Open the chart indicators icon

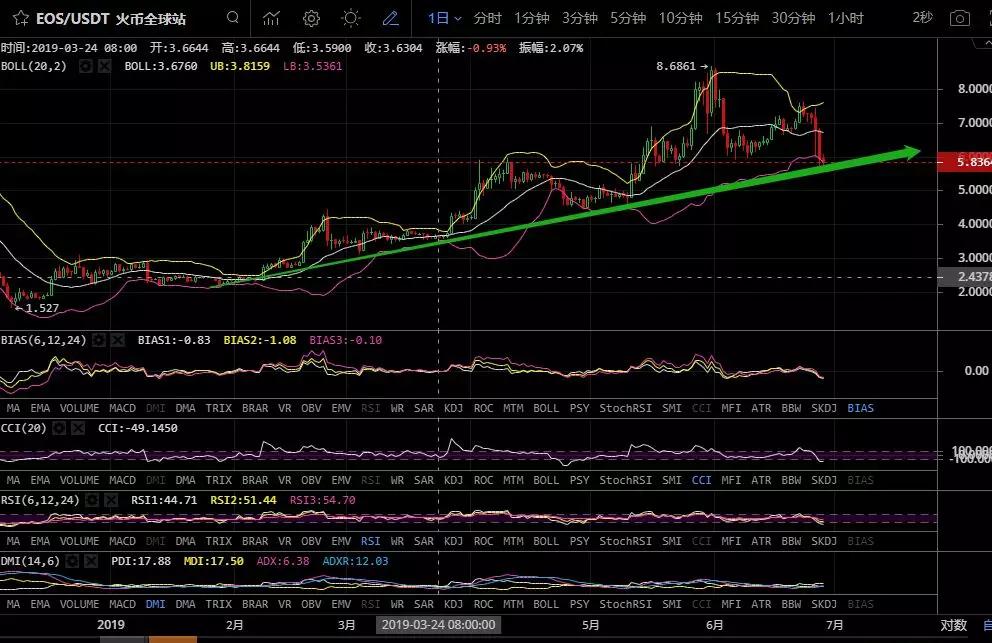271,18
